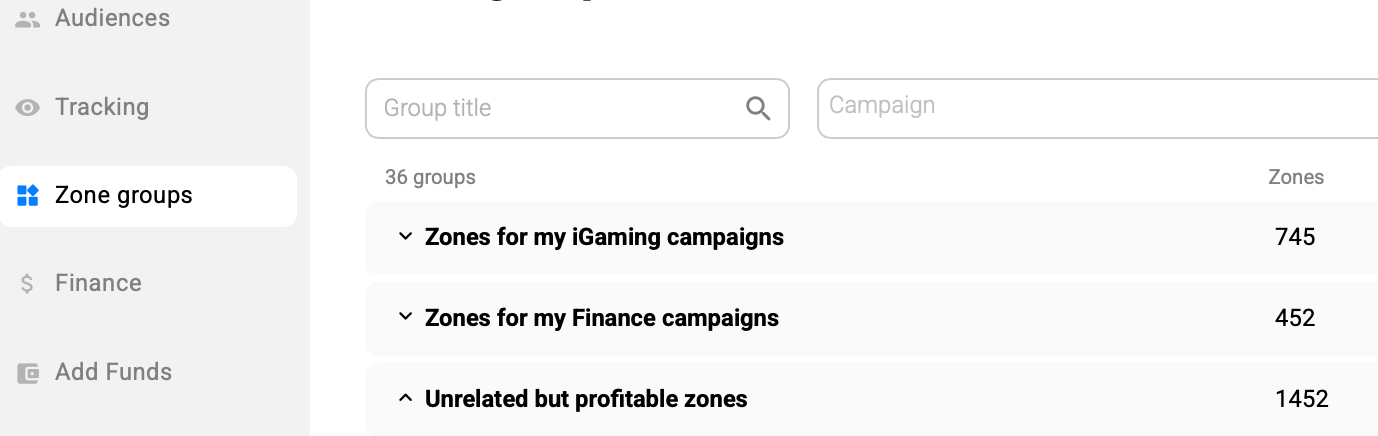Click the Tracking eye icon
The image size is (1378, 436).
coord(28,108)
